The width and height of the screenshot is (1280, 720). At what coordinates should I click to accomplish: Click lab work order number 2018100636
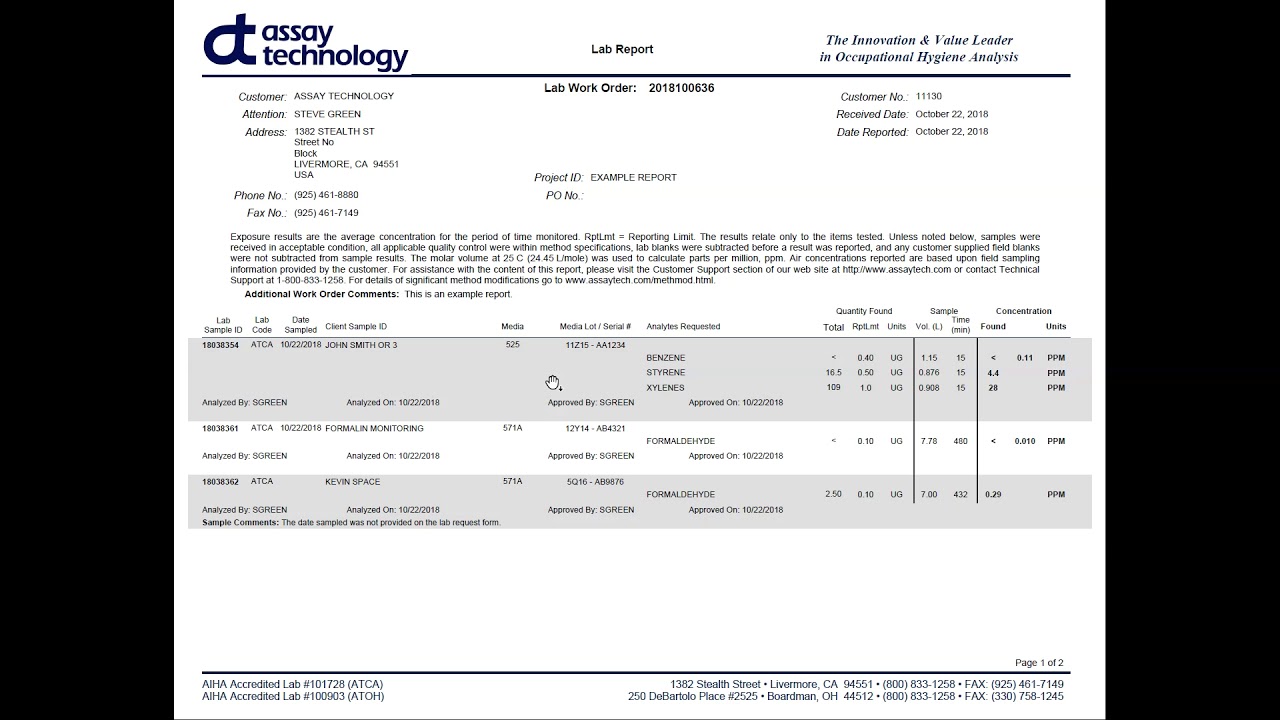click(681, 88)
